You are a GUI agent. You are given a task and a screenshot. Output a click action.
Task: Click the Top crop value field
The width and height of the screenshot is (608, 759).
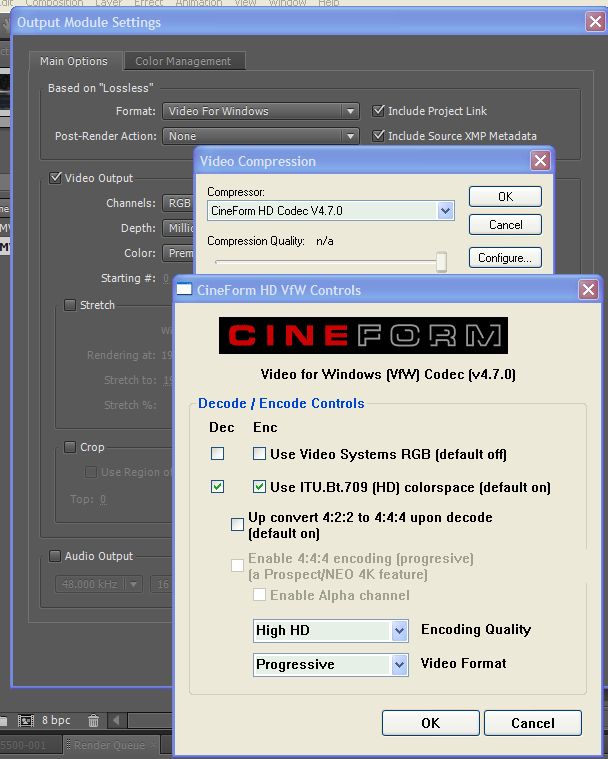click(103, 499)
